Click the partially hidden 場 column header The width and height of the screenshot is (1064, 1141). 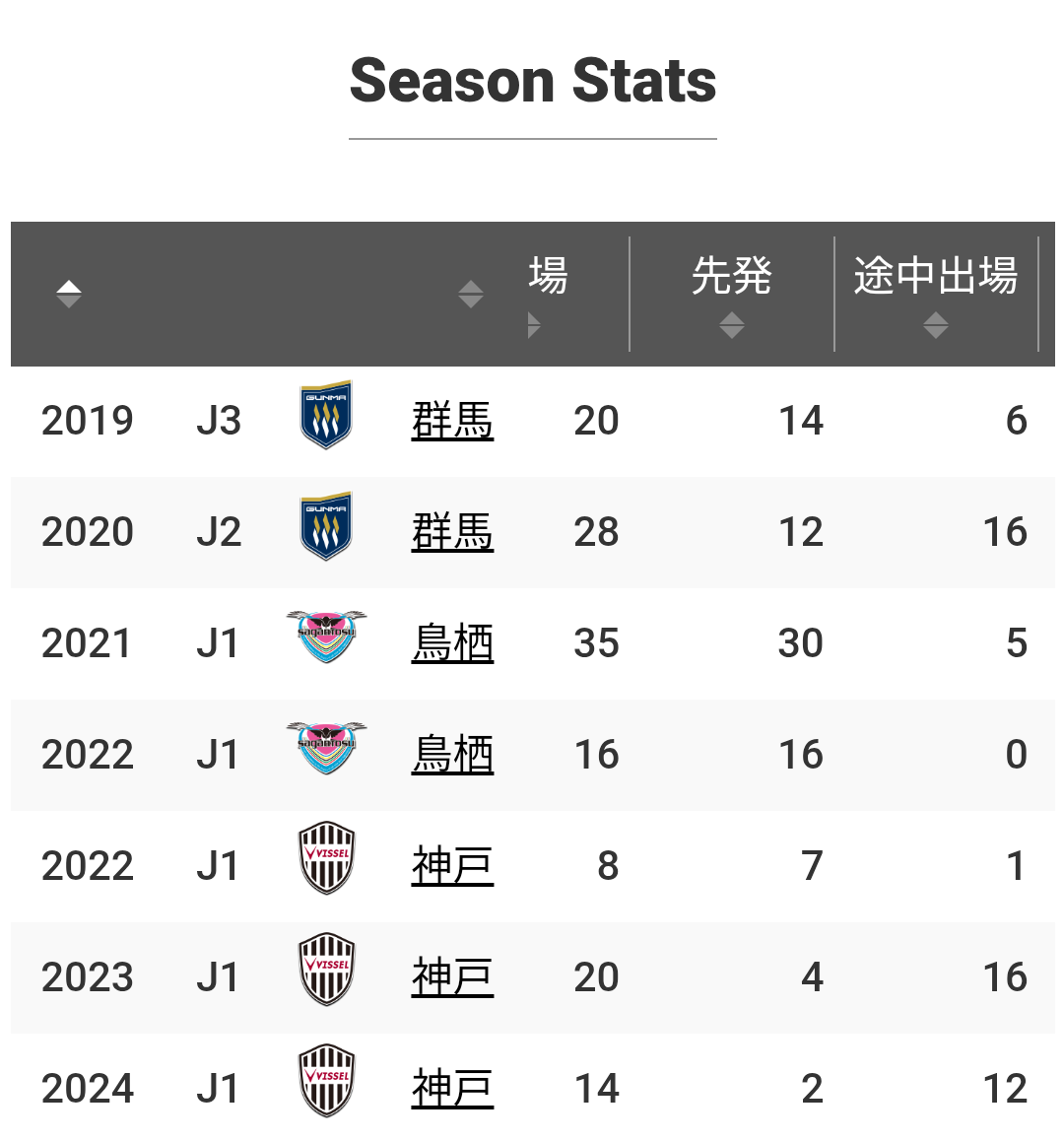(x=548, y=276)
